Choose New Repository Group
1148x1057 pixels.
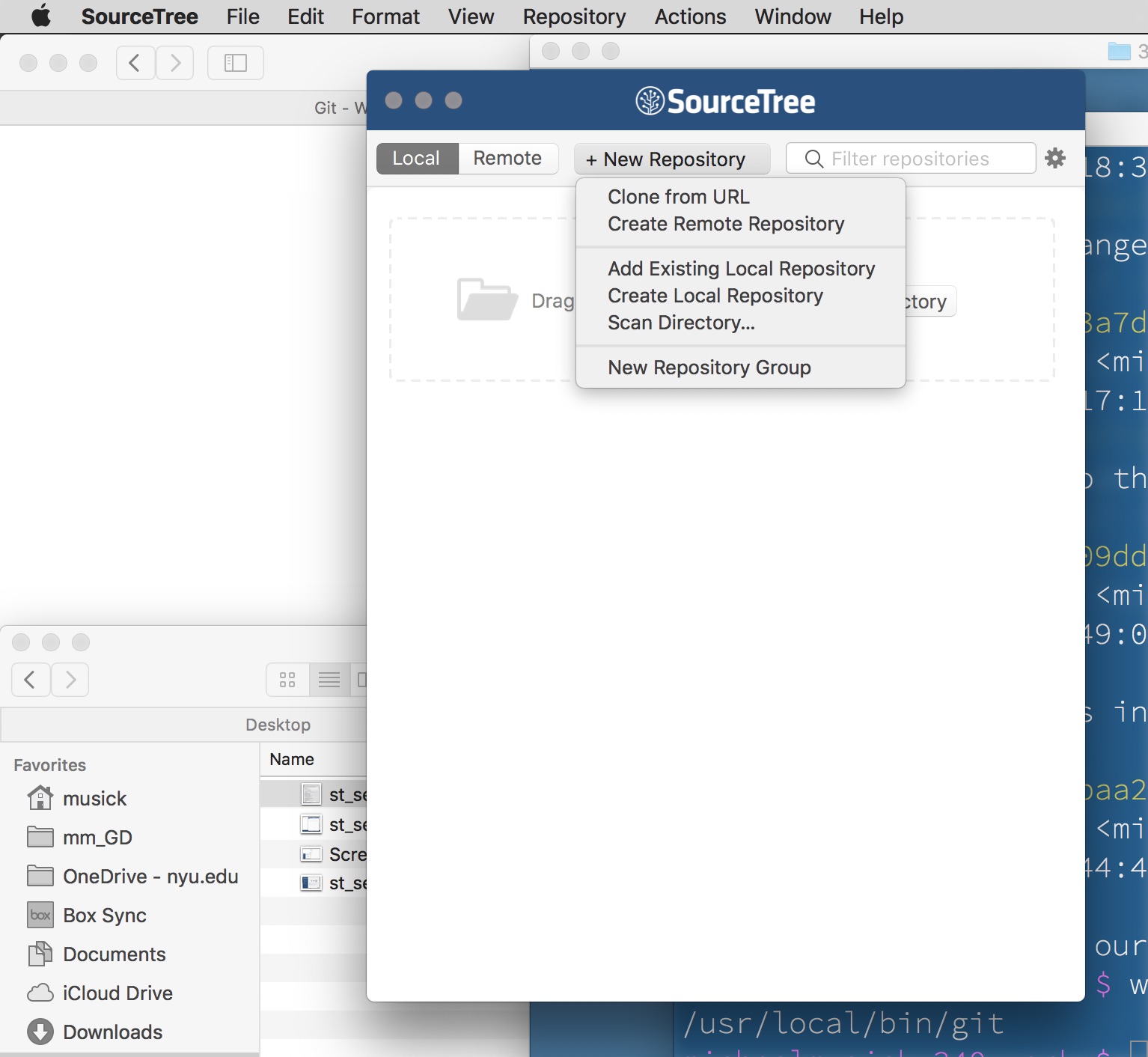point(709,367)
